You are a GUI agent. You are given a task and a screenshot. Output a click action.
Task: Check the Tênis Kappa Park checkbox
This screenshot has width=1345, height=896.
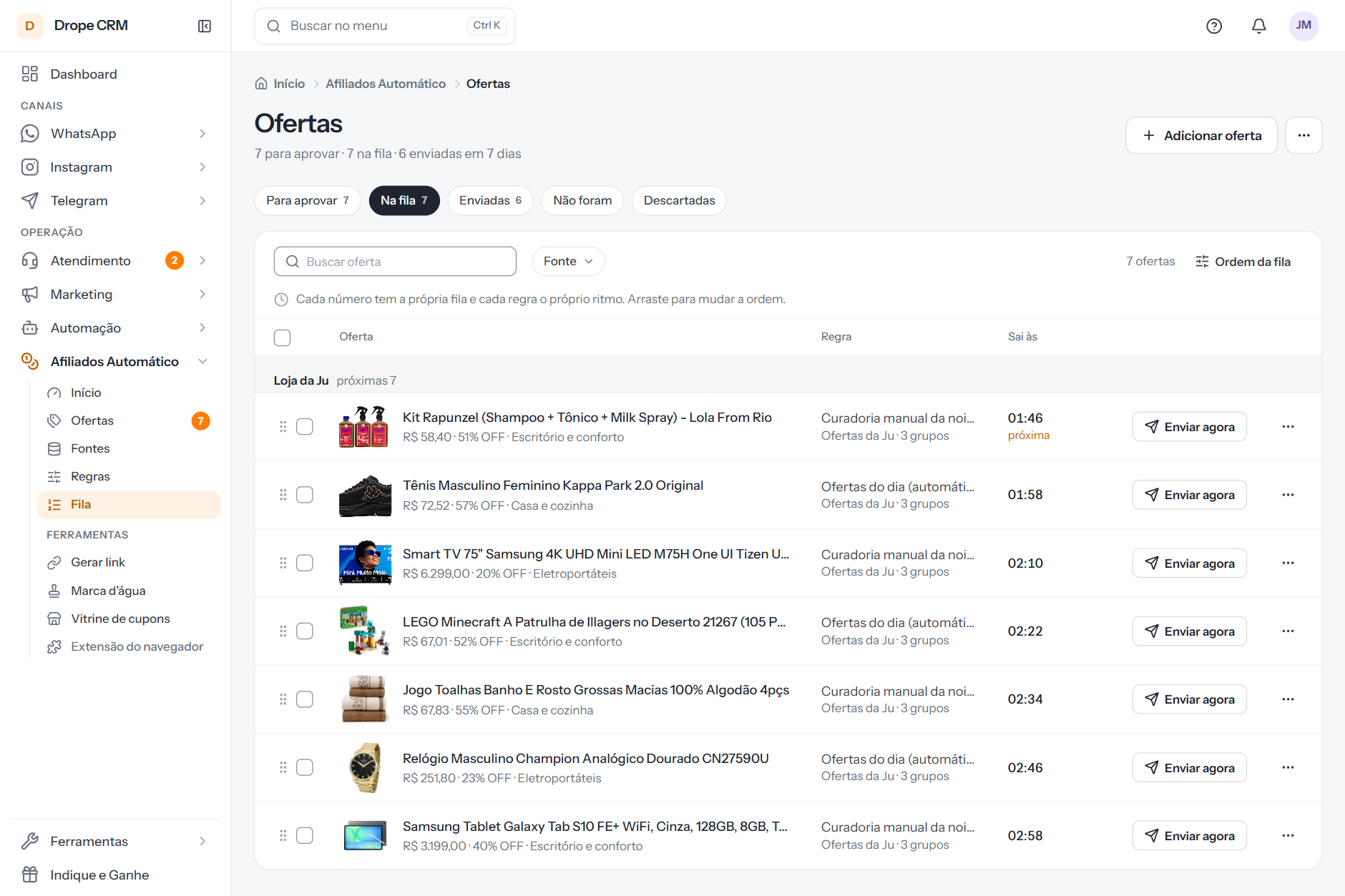pyautogui.click(x=305, y=495)
